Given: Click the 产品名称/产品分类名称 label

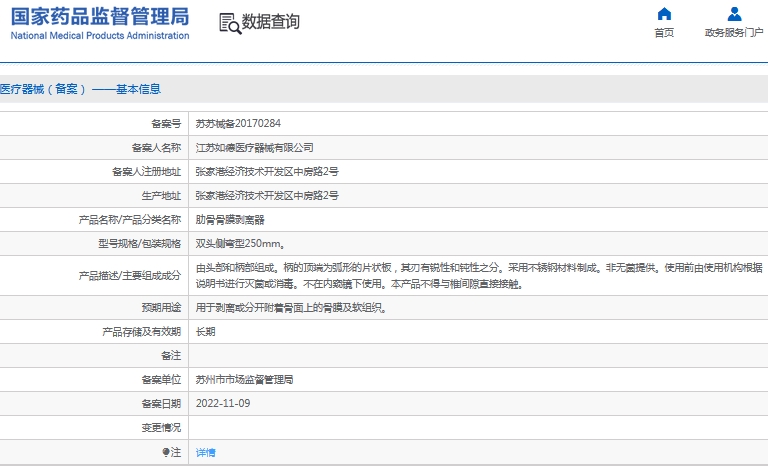Looking at the screenshot, I should click(130, 220).
